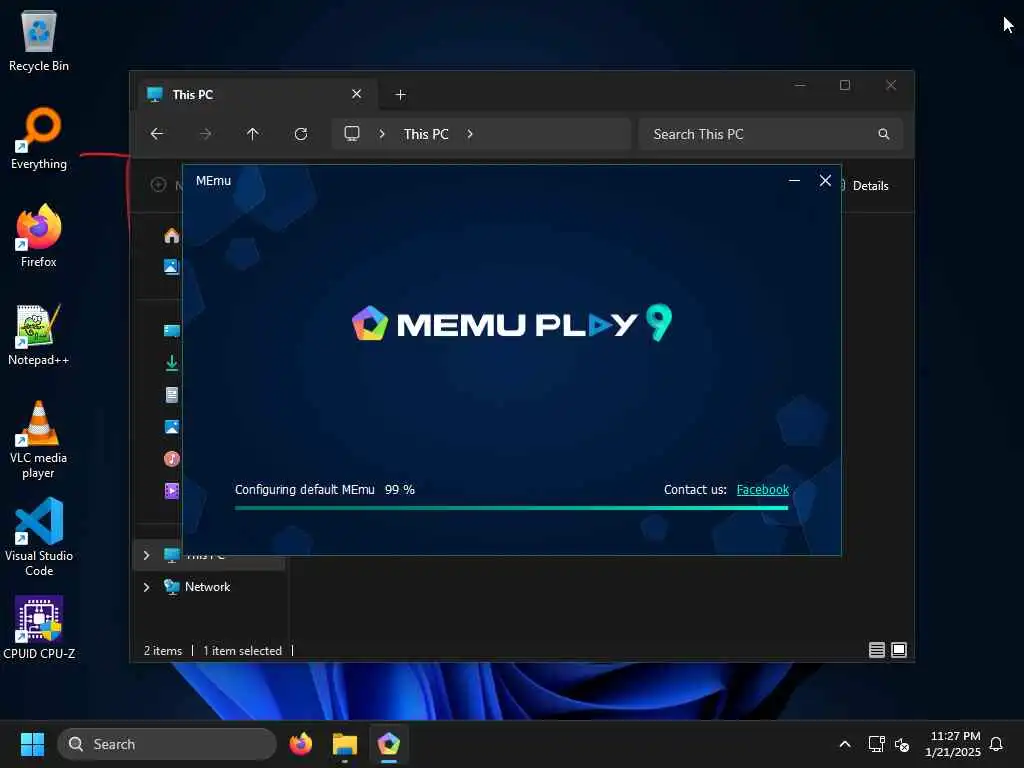Open the Windows Start menu

click(x=32, y=744)
